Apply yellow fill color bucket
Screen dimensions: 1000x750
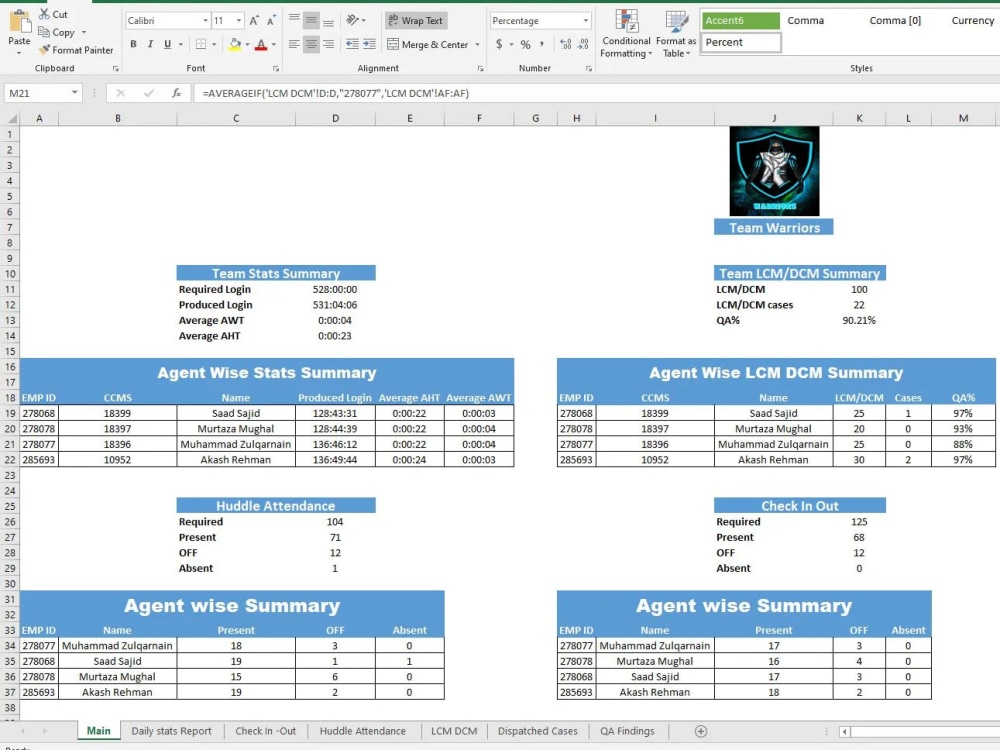(235, 44)
